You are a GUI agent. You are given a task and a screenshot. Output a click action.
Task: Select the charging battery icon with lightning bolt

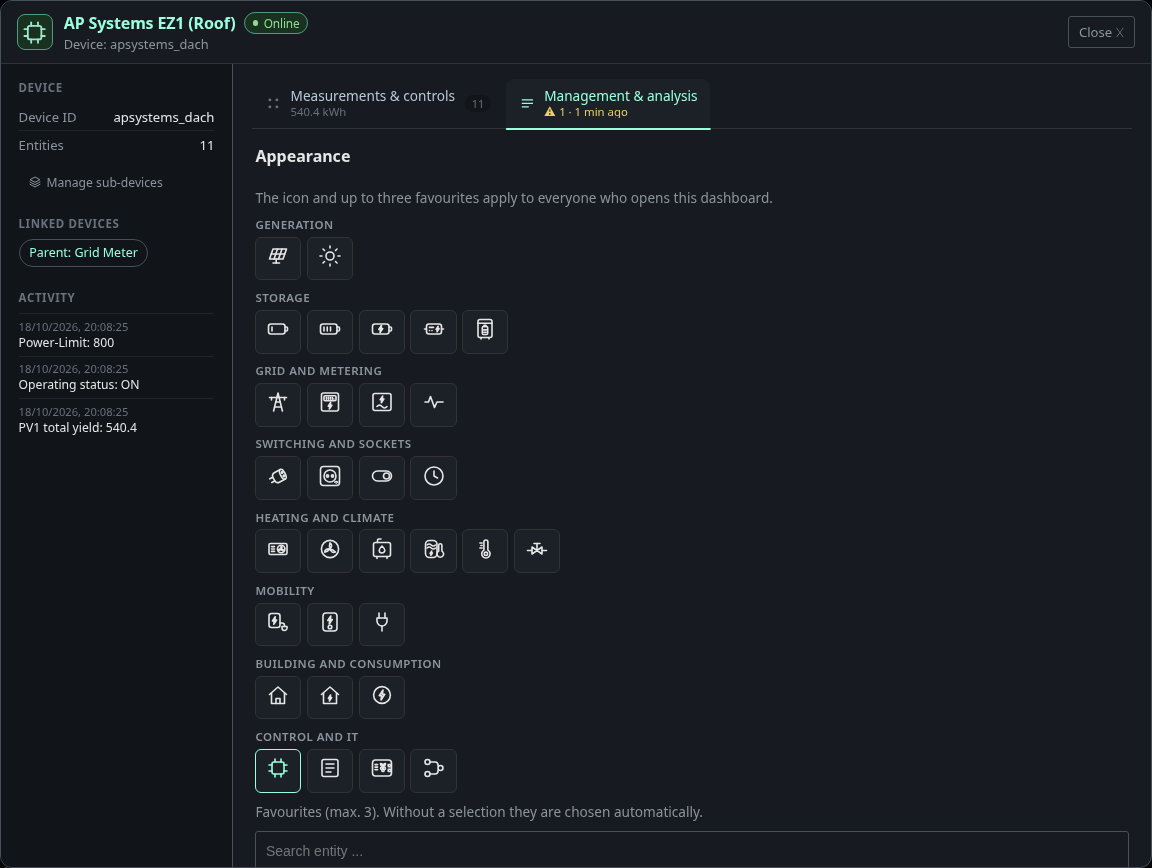[382, 331]
